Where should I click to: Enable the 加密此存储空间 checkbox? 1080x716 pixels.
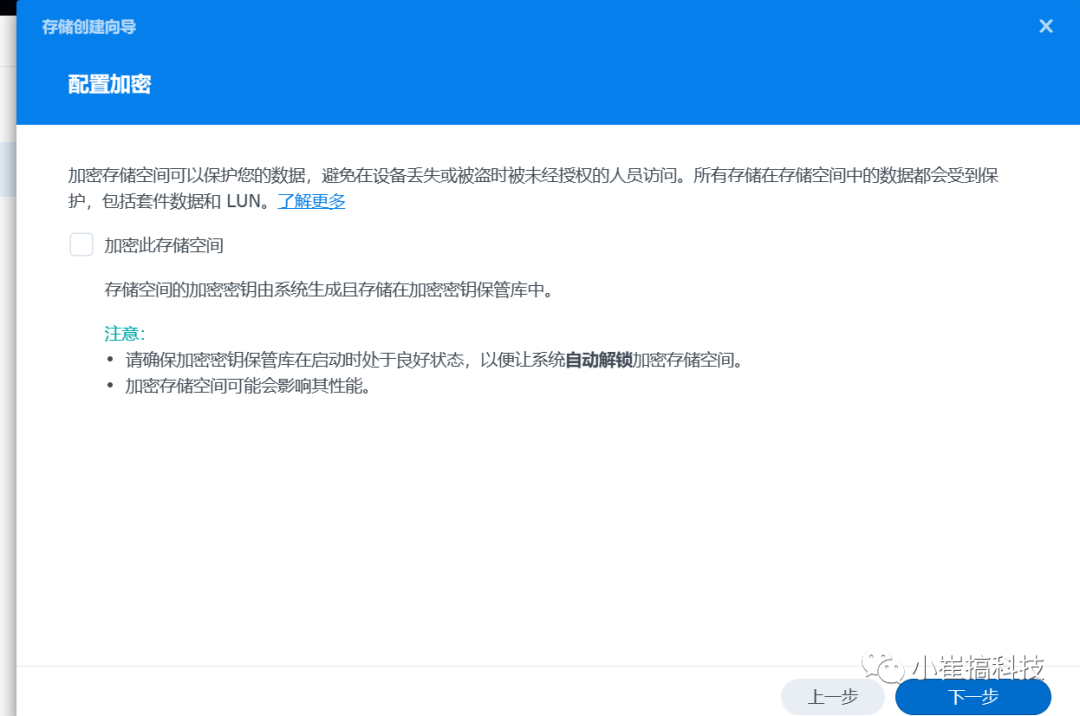pos(81,244)
